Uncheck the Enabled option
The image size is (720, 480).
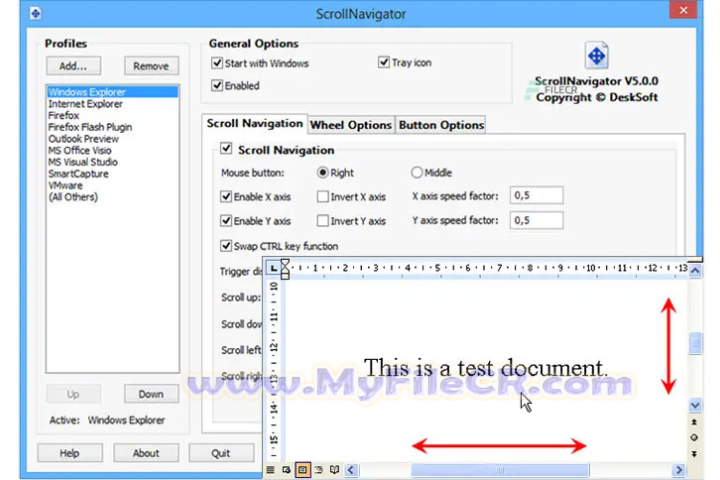click(217, 85)
